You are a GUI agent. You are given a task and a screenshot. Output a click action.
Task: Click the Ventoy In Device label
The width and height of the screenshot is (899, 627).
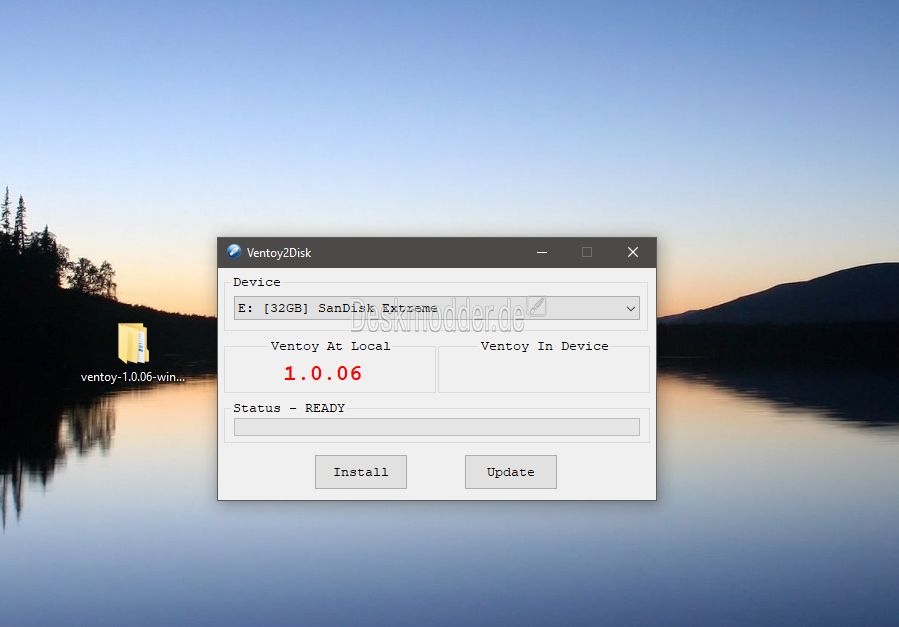(544, 346)
